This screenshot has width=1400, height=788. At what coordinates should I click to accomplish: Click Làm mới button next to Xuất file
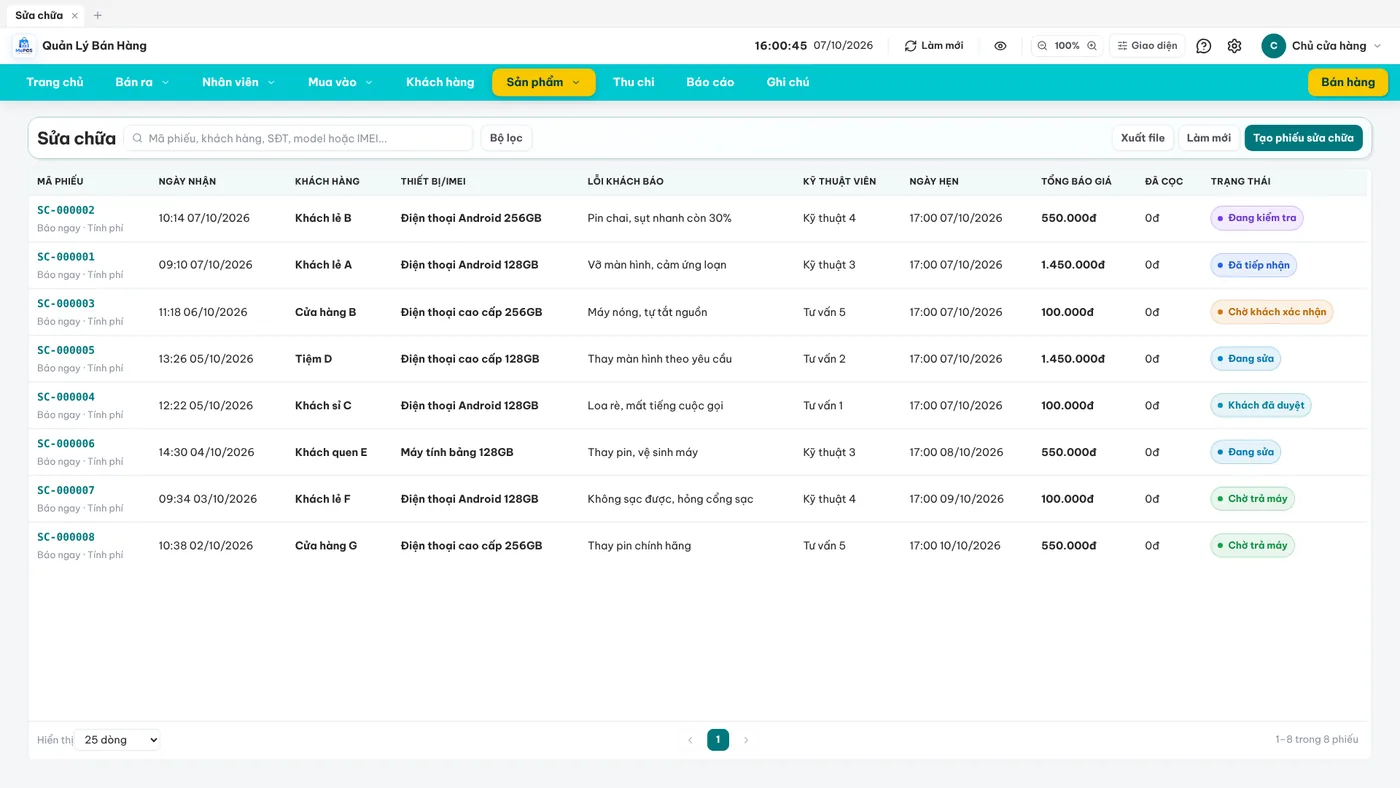pos(1209,138)
